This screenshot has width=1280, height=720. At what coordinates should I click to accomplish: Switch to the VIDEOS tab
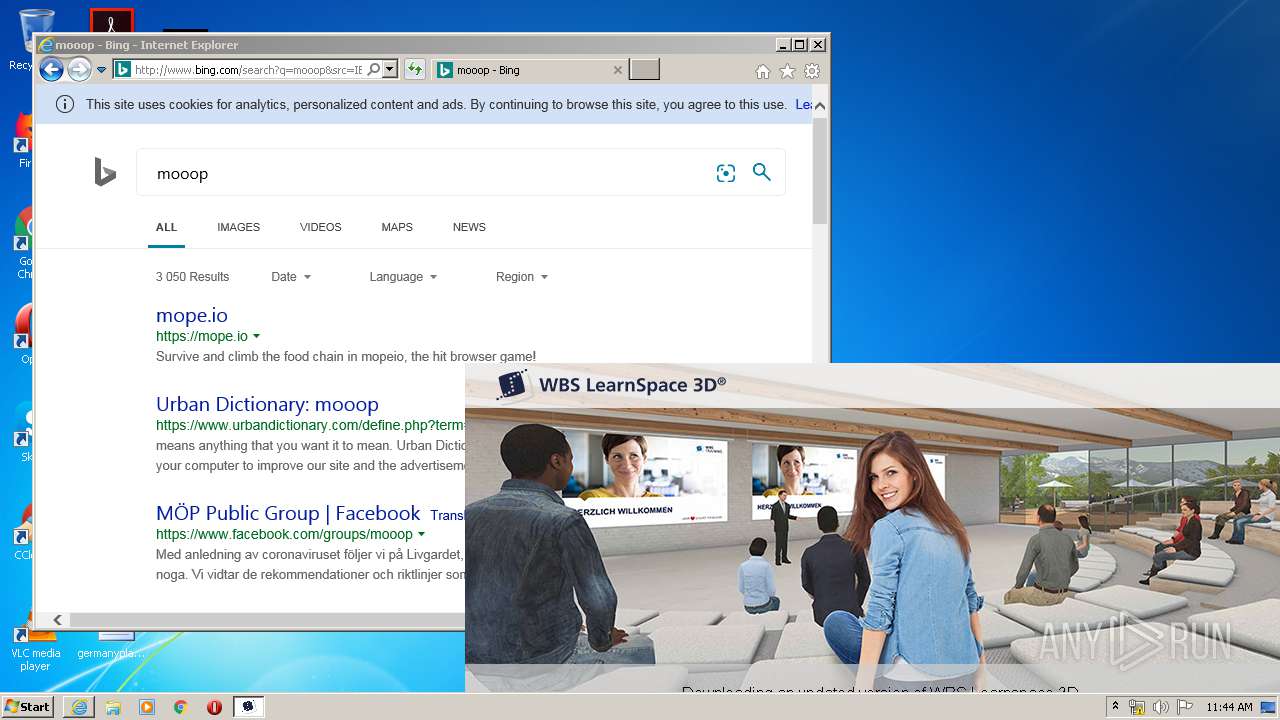(x=320, y=227)
